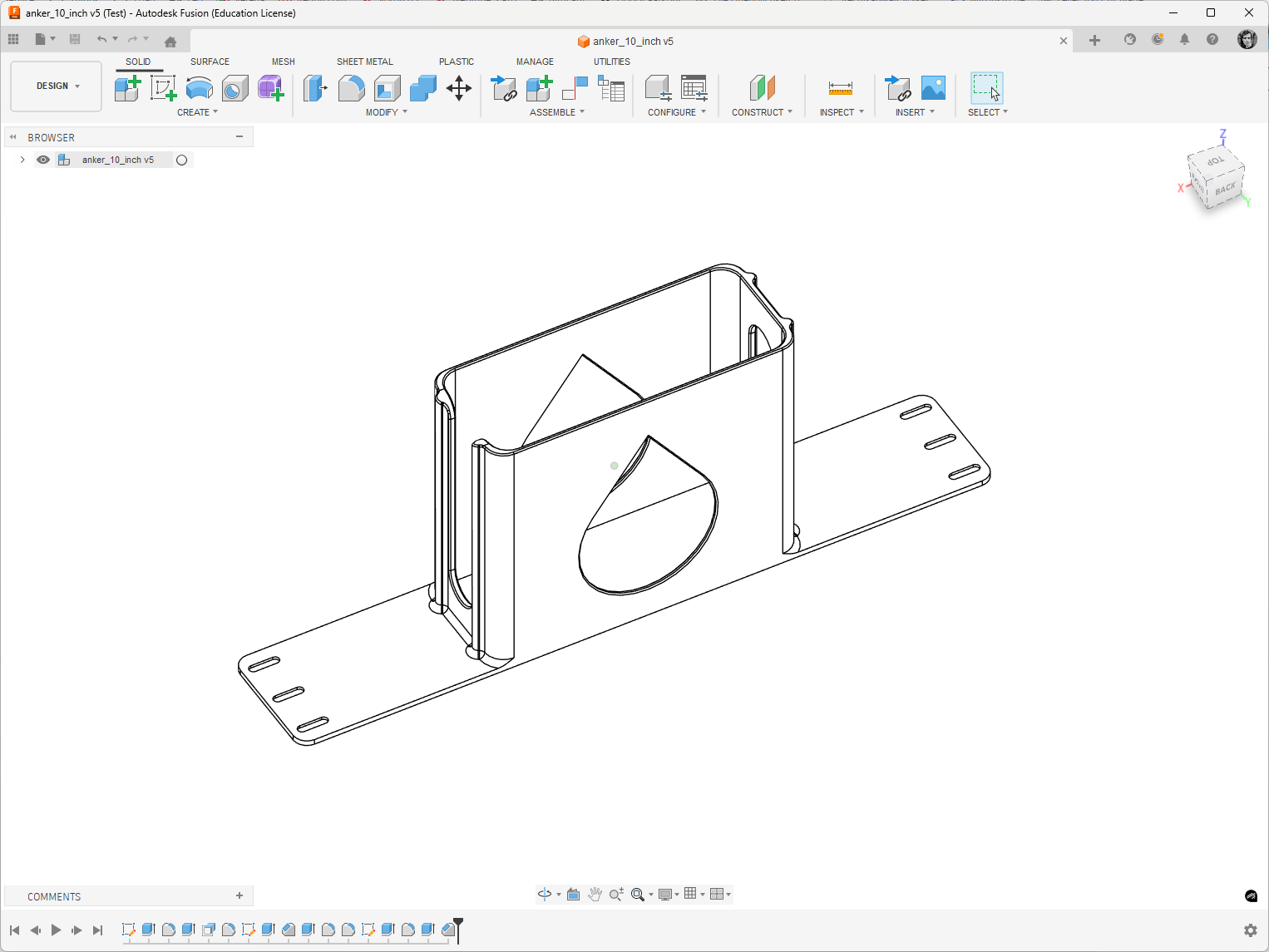Switch to the UTILITIES tab
This screenshot has height=952, width=1269.
point(612,62)
